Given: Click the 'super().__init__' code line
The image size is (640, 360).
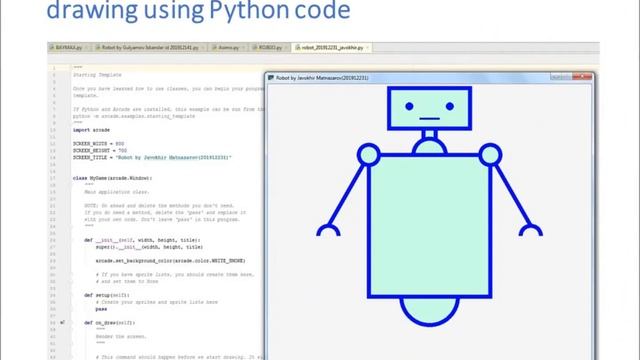Looking at the screenshot, I should pyautogui.click(x=149, y=247).
